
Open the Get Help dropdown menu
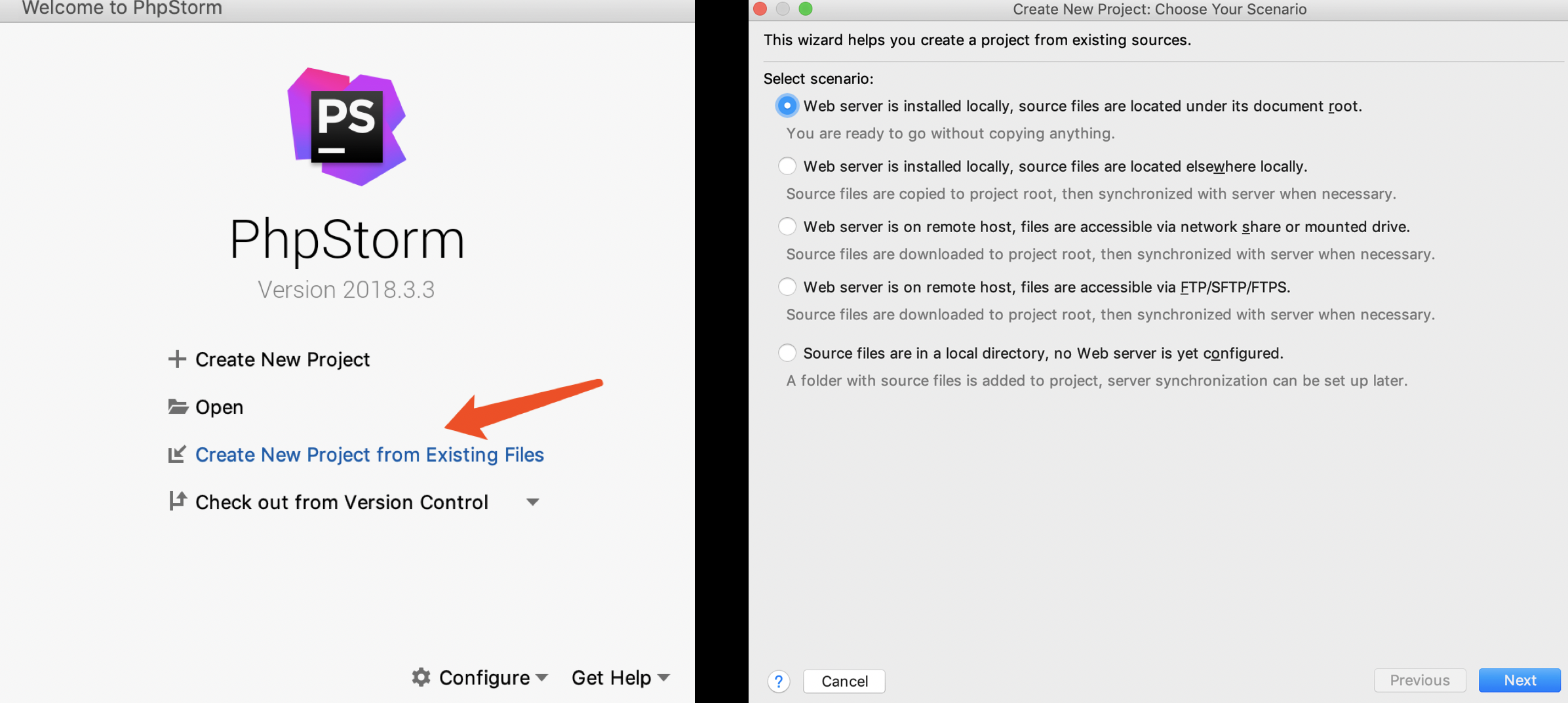point(620,677)
